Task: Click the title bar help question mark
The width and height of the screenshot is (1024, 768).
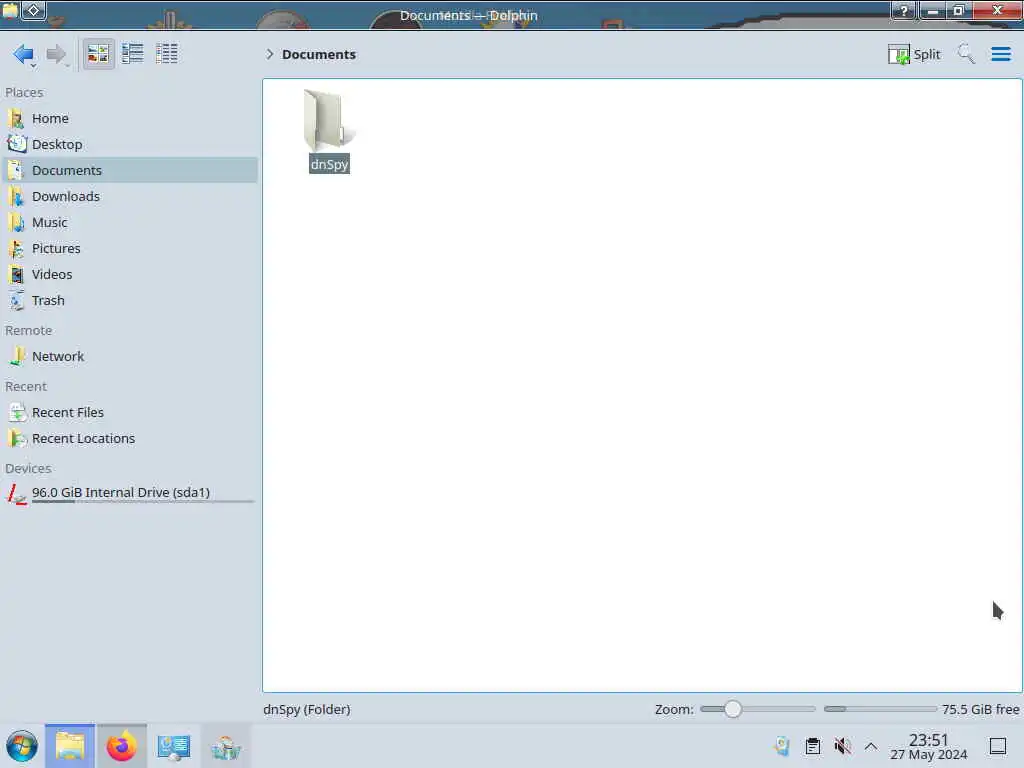Action: point(903,10)
